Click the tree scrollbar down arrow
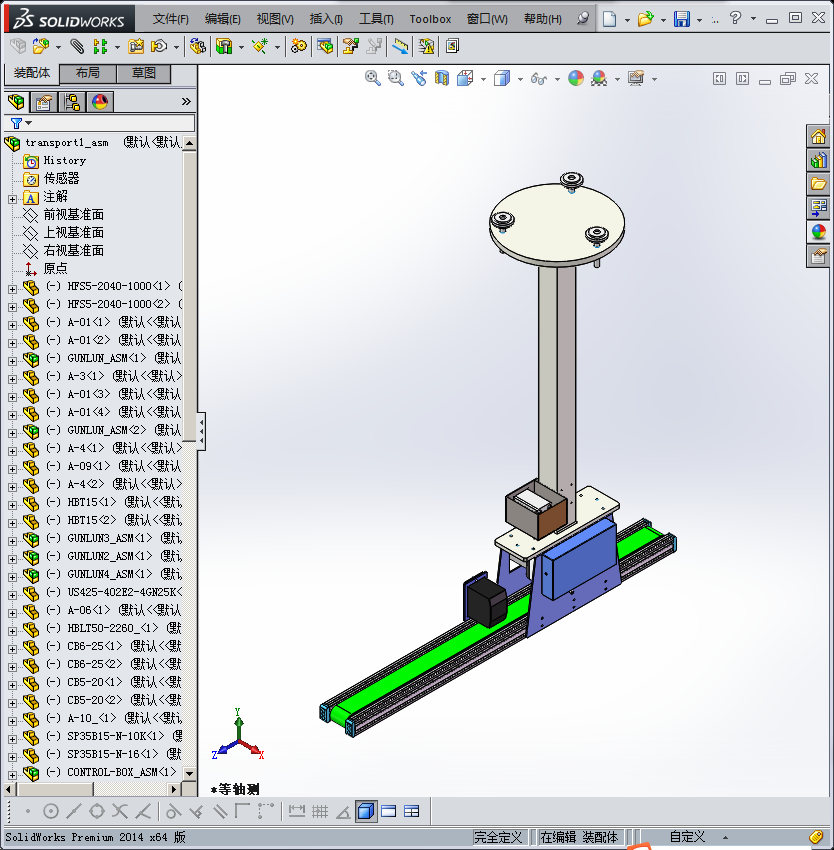The image size is (834, 850). [189, 774]
